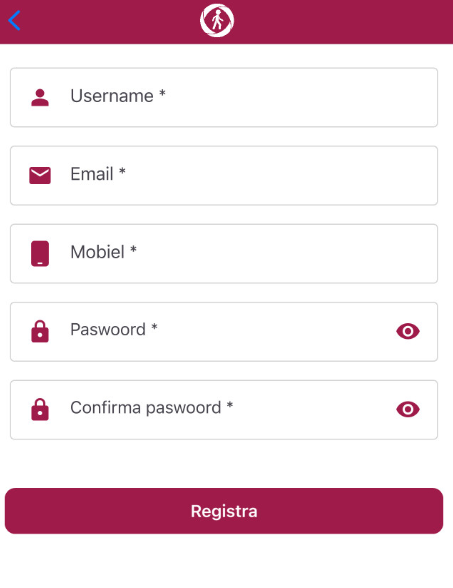Click the "Mobiel *" placeholder label
Image resolution: width=453 pixels, height=588 pixels.
pos(104,252)
